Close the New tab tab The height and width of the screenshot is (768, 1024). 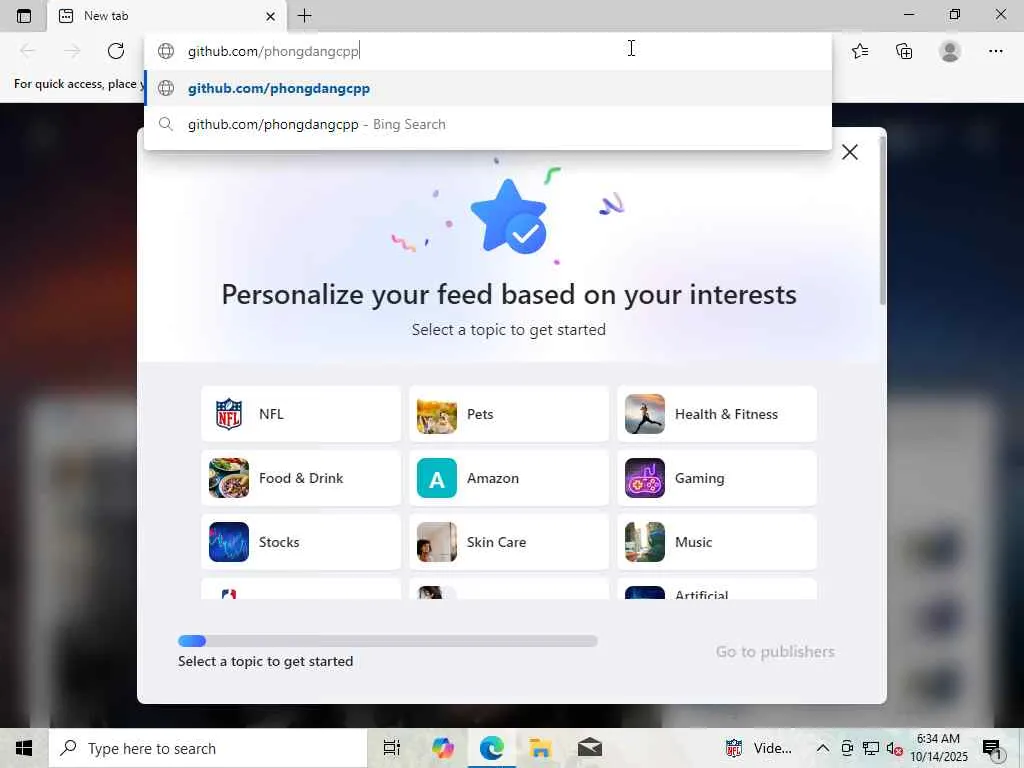pos(270,16)
